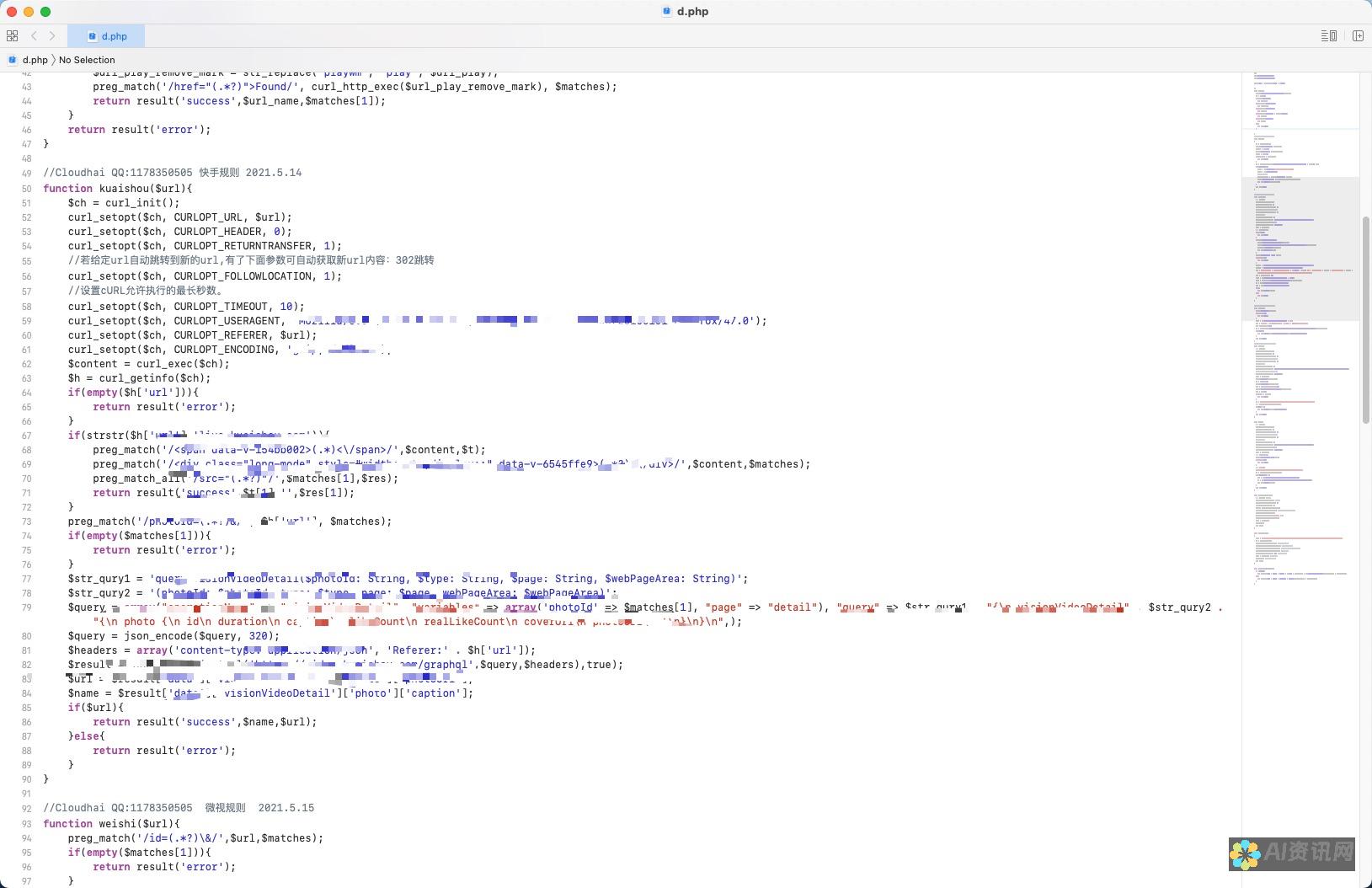This screenshot has width=1372, height=888.
Task: Click the preg_match('/id=(.*?)\&/' line
Action: pos(195,838)
